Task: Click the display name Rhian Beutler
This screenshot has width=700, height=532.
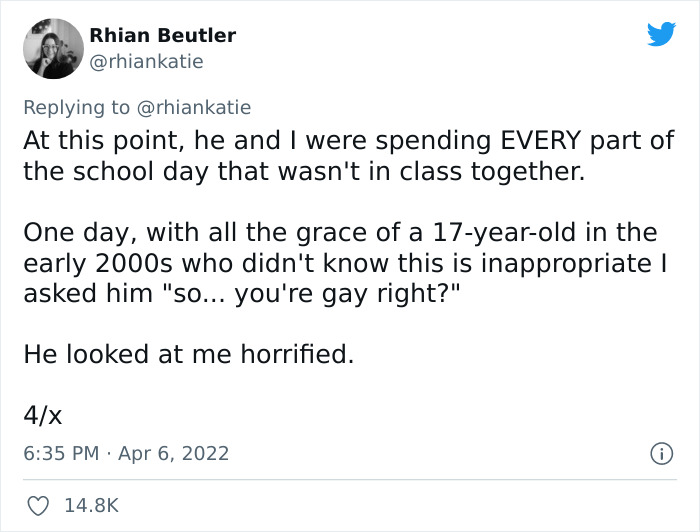Action: tap(163, 35)
